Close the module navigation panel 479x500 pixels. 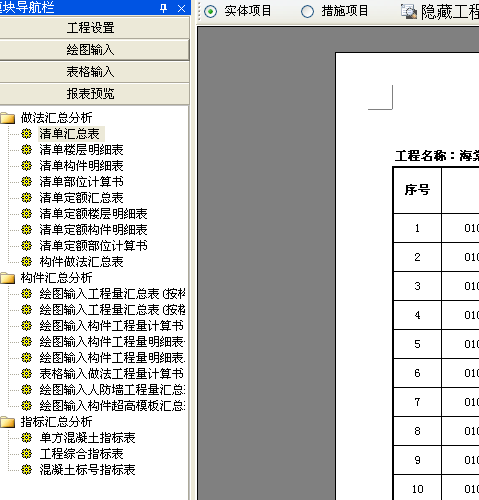pos(181,8)
